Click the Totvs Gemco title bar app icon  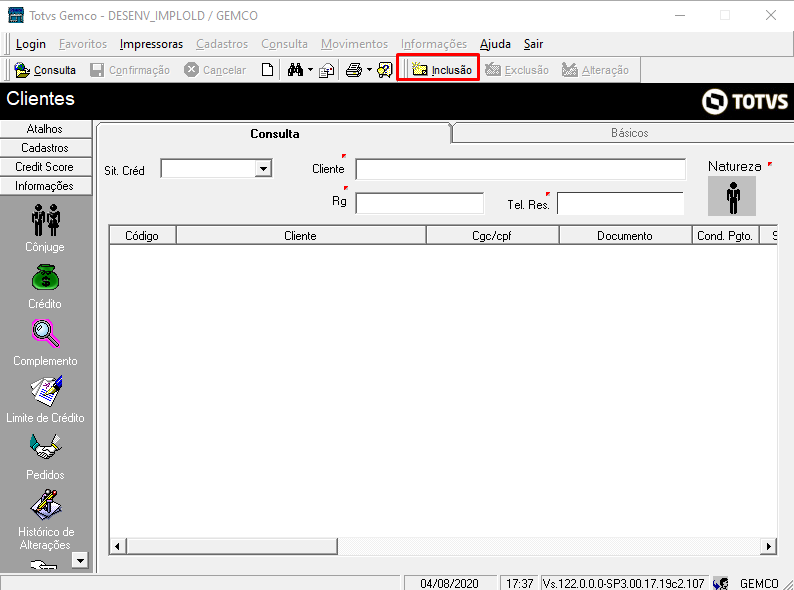(x=16, y=15)
